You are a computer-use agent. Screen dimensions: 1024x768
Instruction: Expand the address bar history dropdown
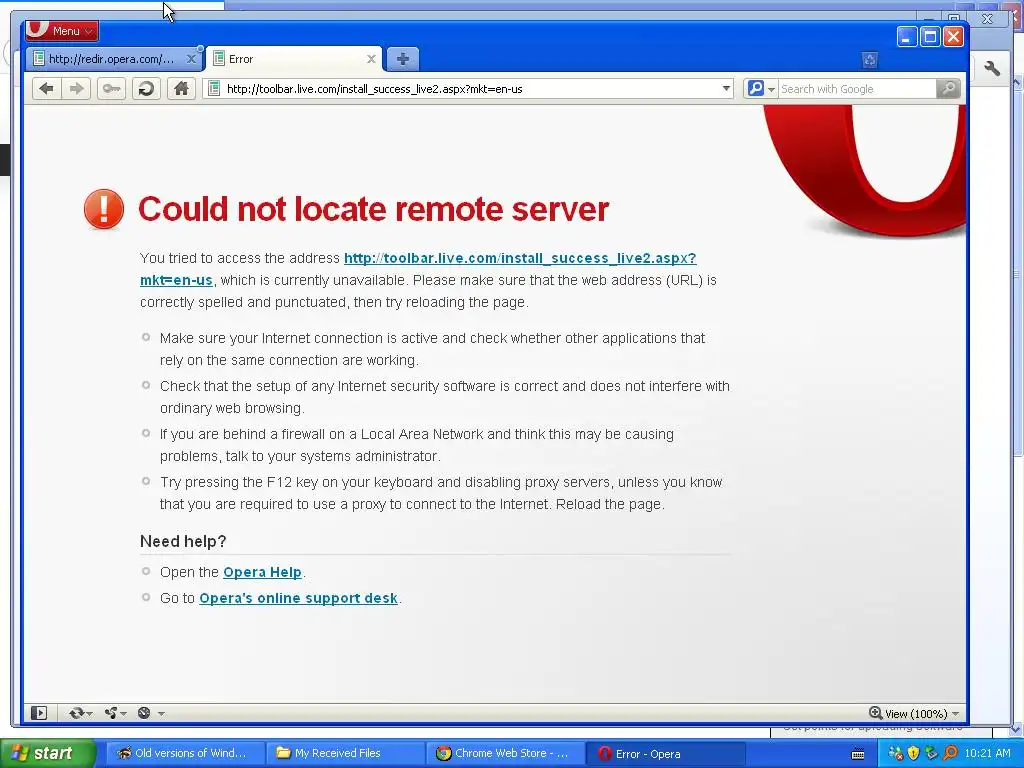click(726, 88)
